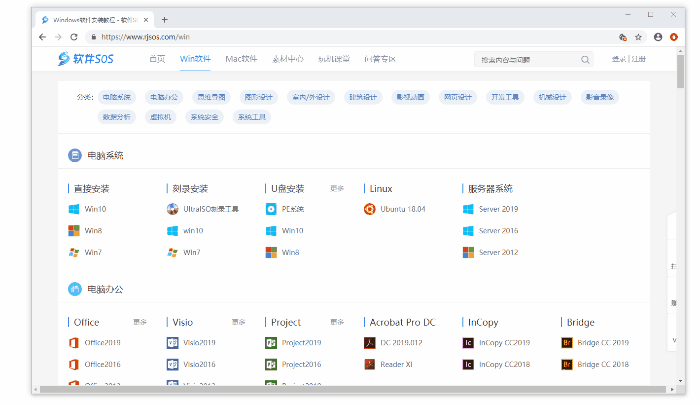Open 更多 next to Project heading
This screenshot has width=700, height=405.
337,322
